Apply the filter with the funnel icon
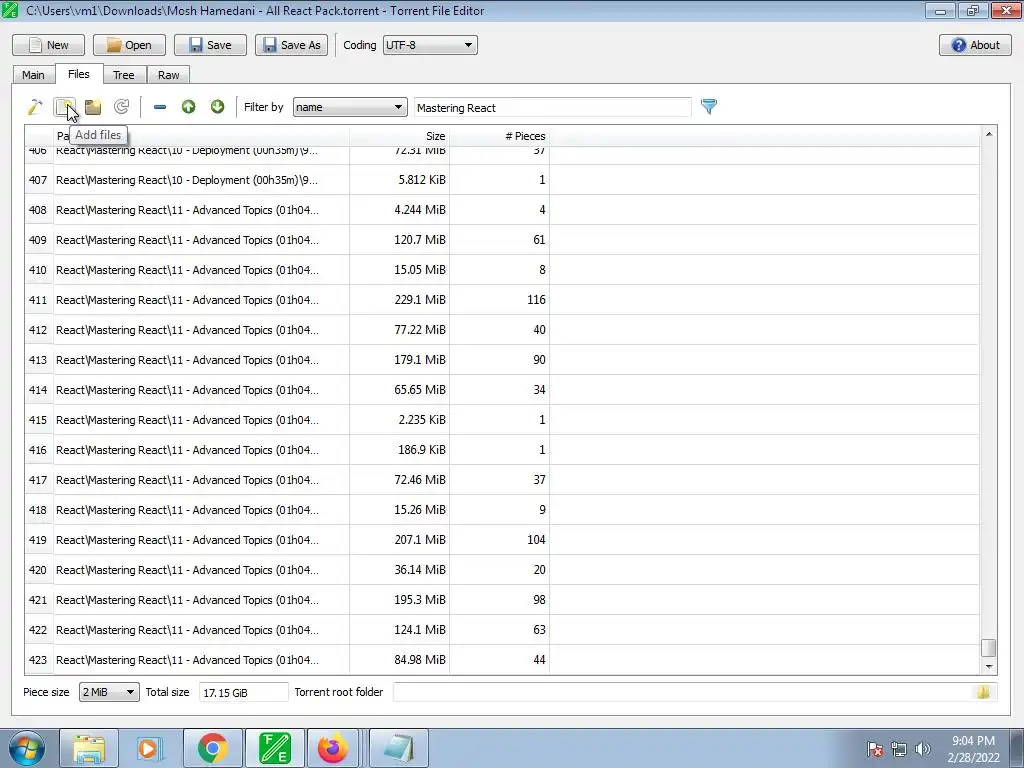Screen dimensions: 1024x768 click(x=709, y=106)
